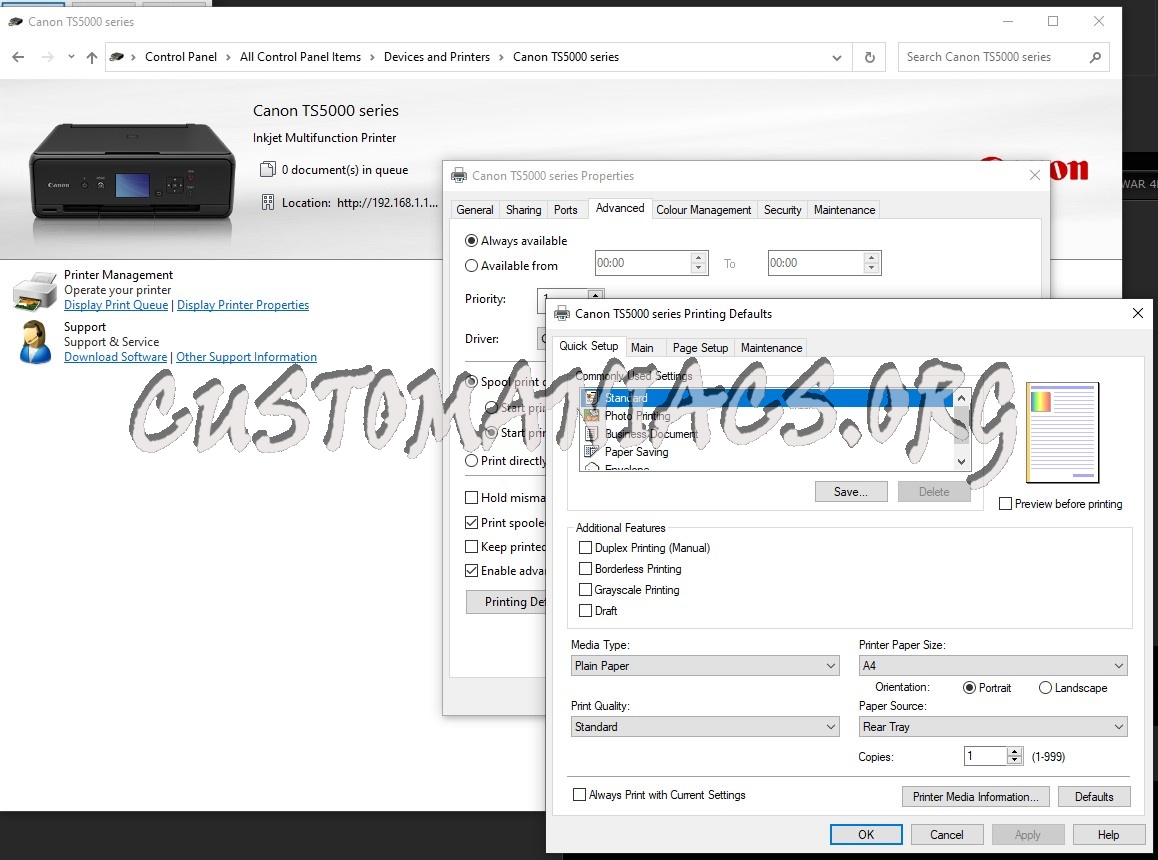Select Print directly radio button
The width and height of the screenshot is (1158, 860).
[x=471, y=461]
